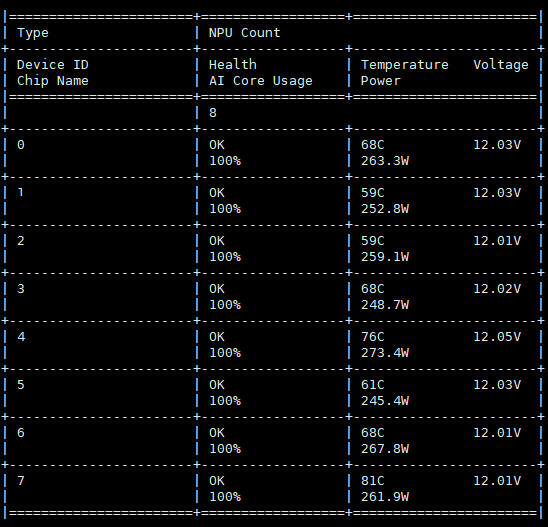Click the Chip Name header label
548x527 pixels.
click(53, 81)
